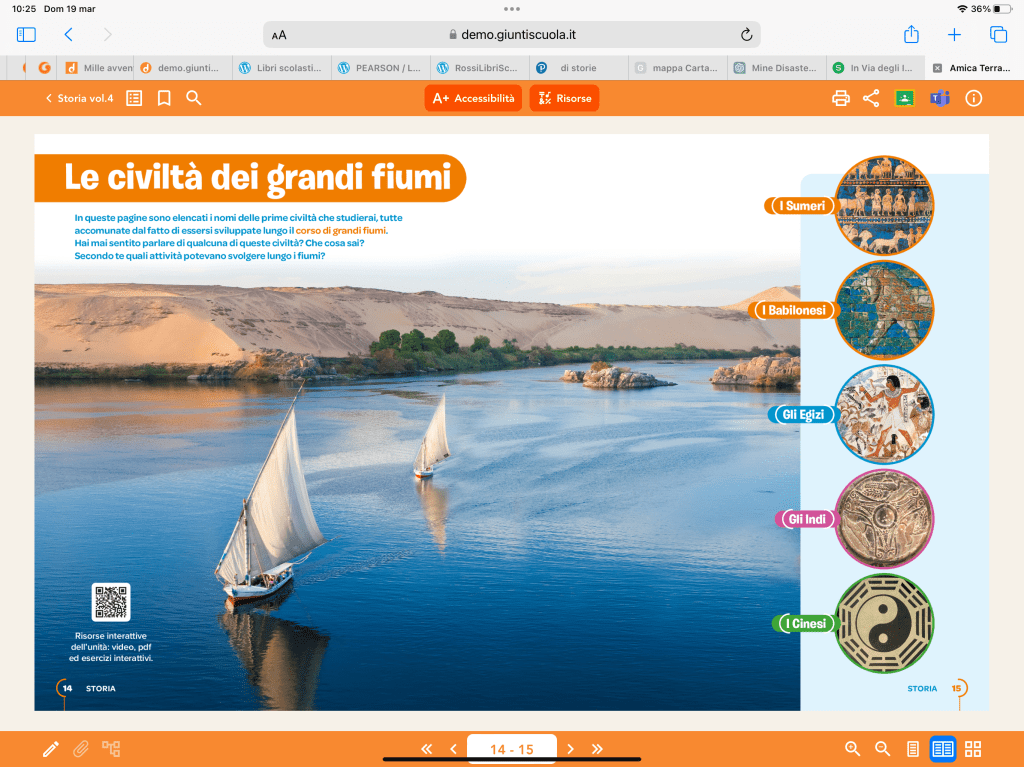Click the bookmark icon in the toolbar
The image size is (1024, 767).
(x=164, y=98)
